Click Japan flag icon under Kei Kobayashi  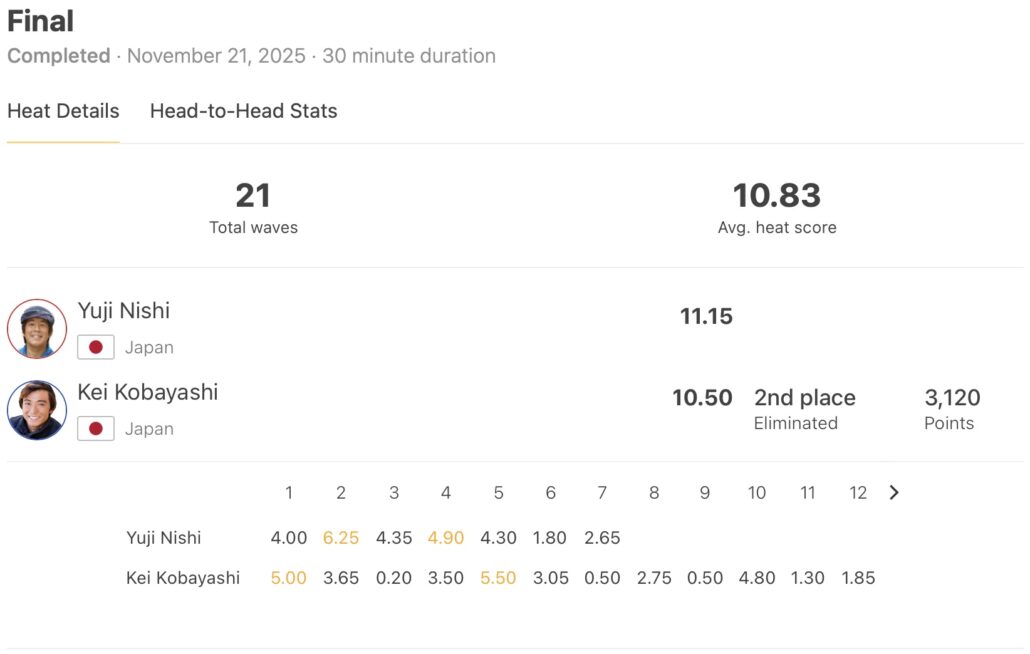96,429
